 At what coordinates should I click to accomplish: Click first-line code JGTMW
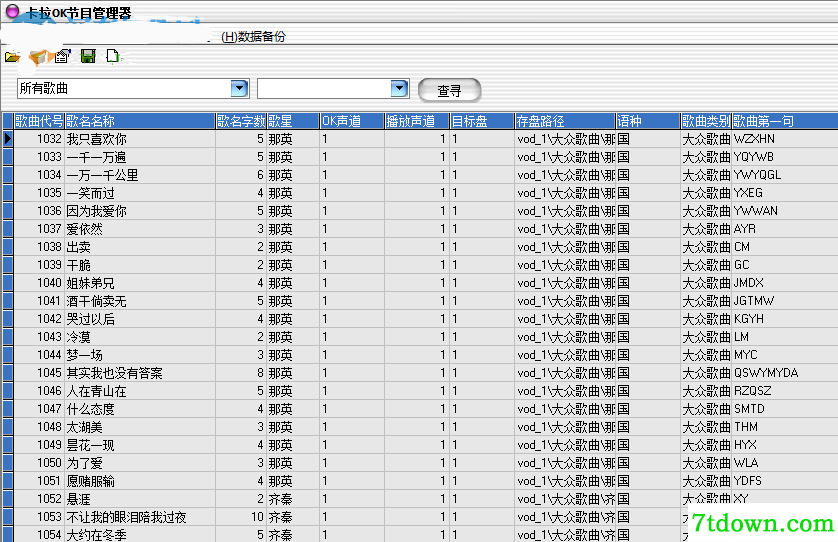pyautogui.click(x=754, y=301)
